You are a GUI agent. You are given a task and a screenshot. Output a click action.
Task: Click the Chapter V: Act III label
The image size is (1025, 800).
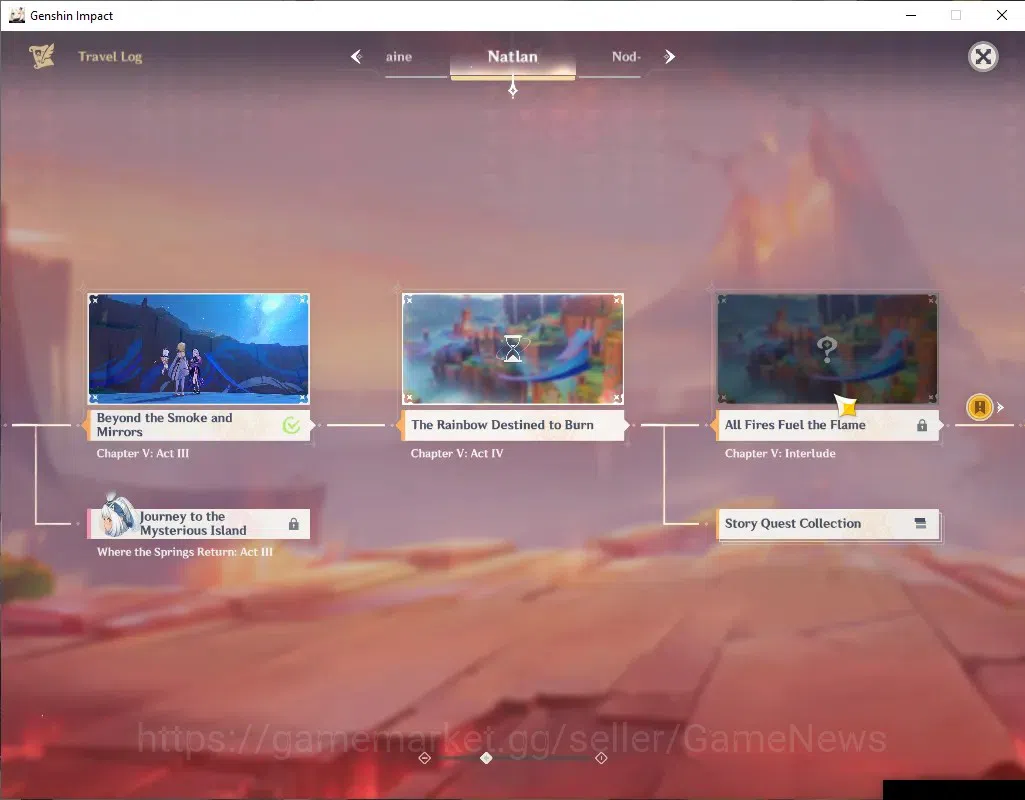coord(143,453)
